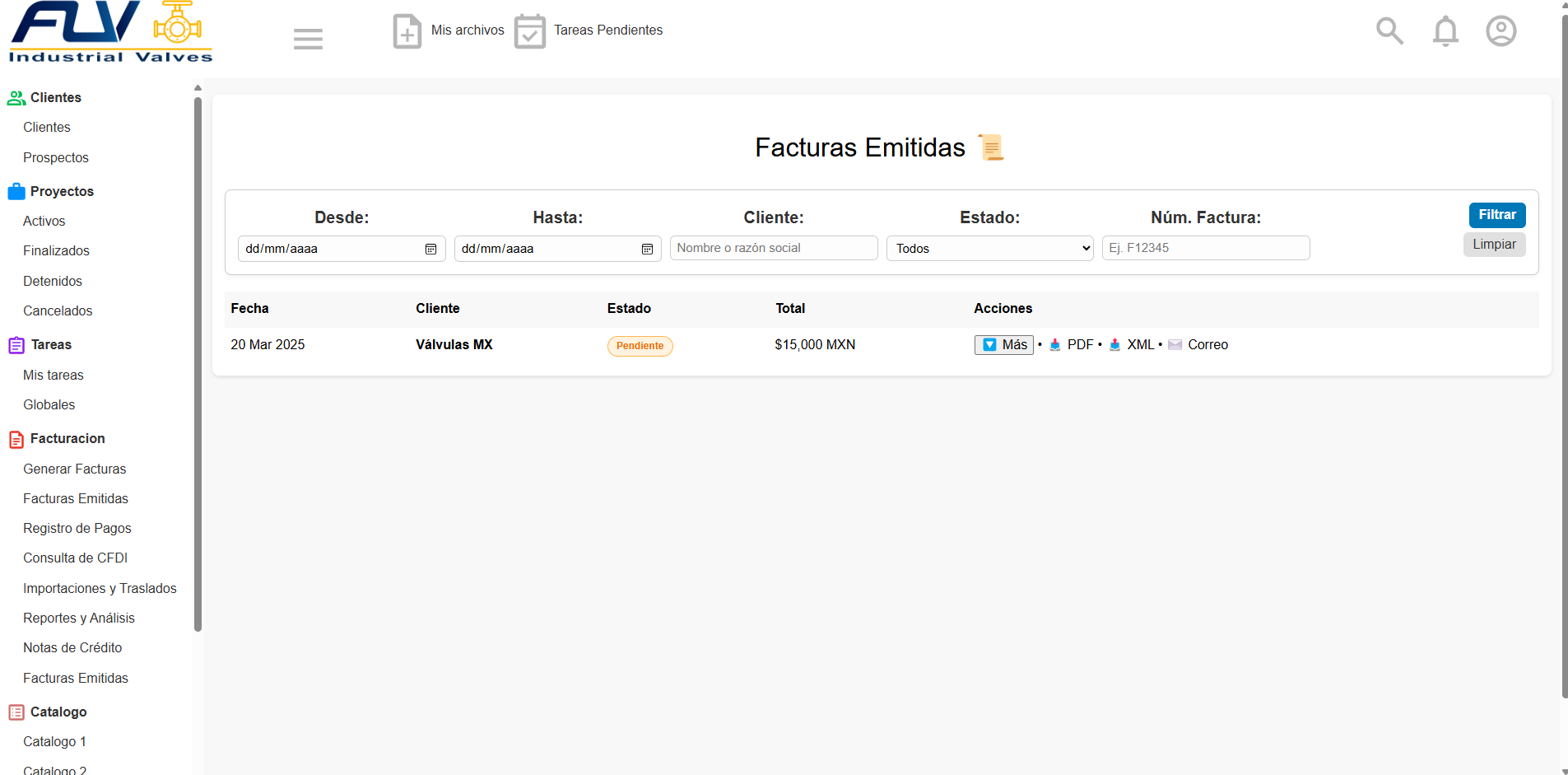Open the hamburger menu icon
Screen dimensions: 1568x775
click(308, 39)
